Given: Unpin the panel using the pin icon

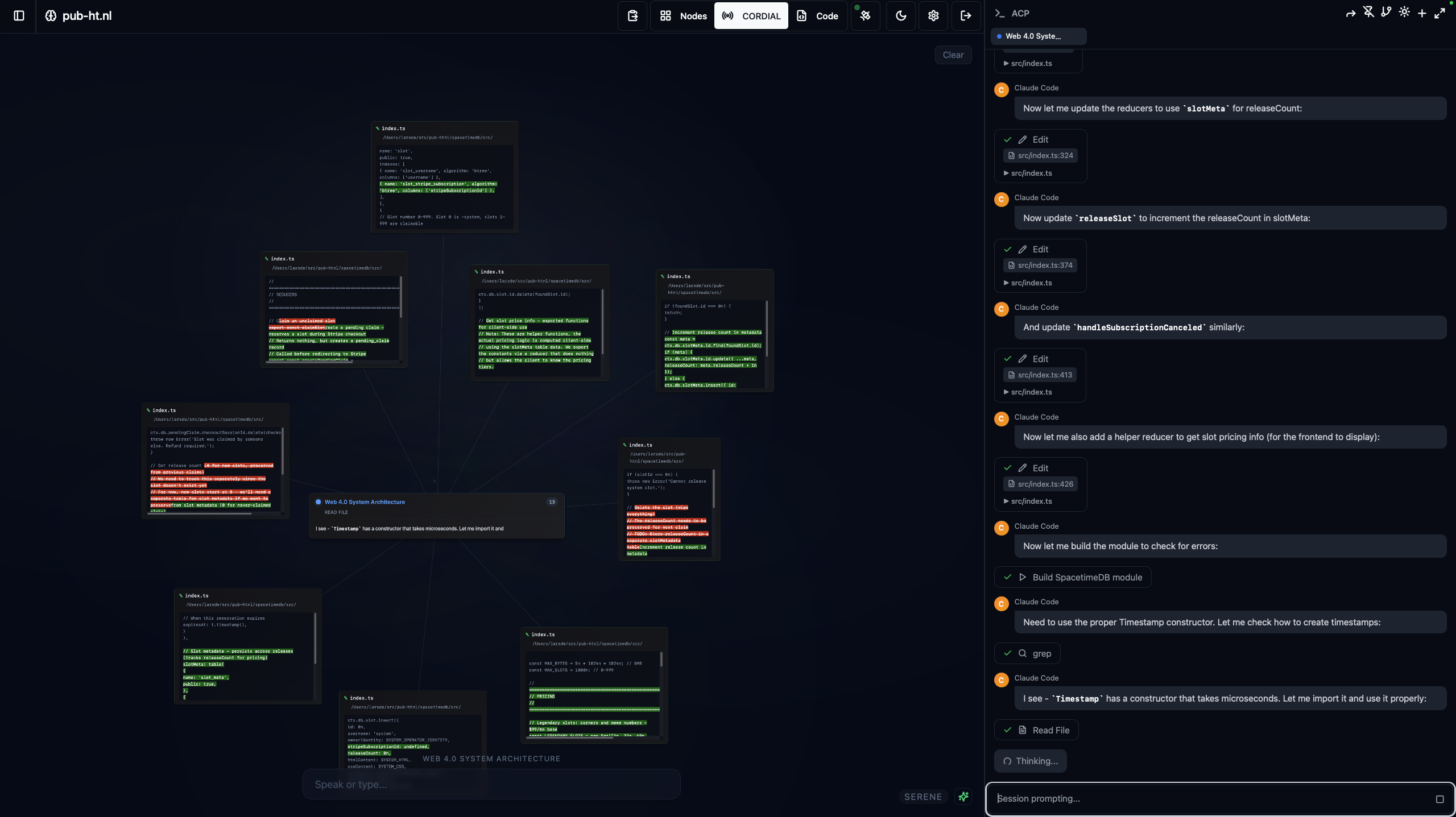Looking at the screenshot, I should point(1368,11).
